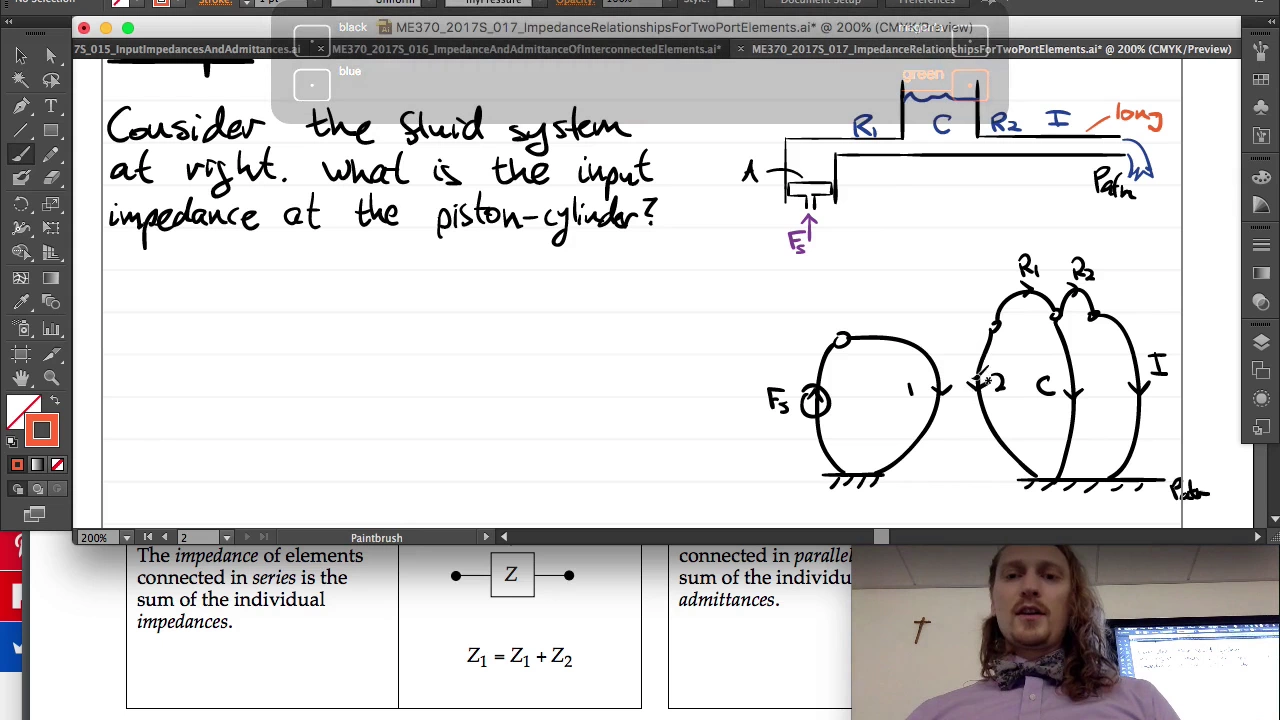Activate the Artboard tool
Screen dimensions: 1280x720
[21, 353]
